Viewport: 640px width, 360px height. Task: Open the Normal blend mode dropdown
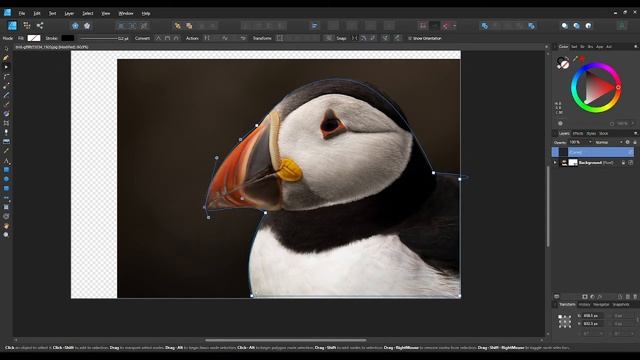(x=609, y=142)
